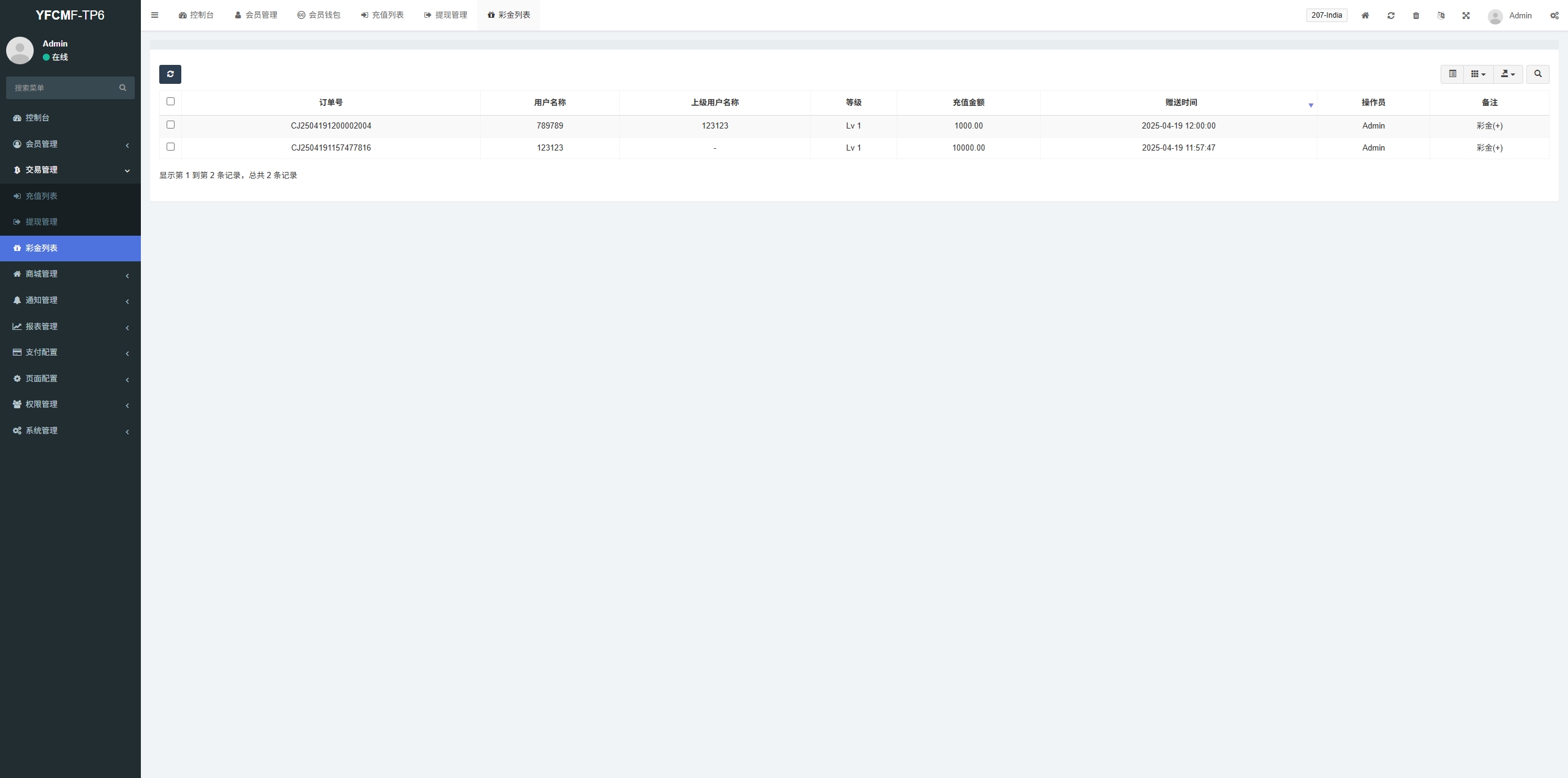Viewport: 1568px width, 778px height.
Task: Switch to the 会员钱包 top tab
Action: coord(318,15)
